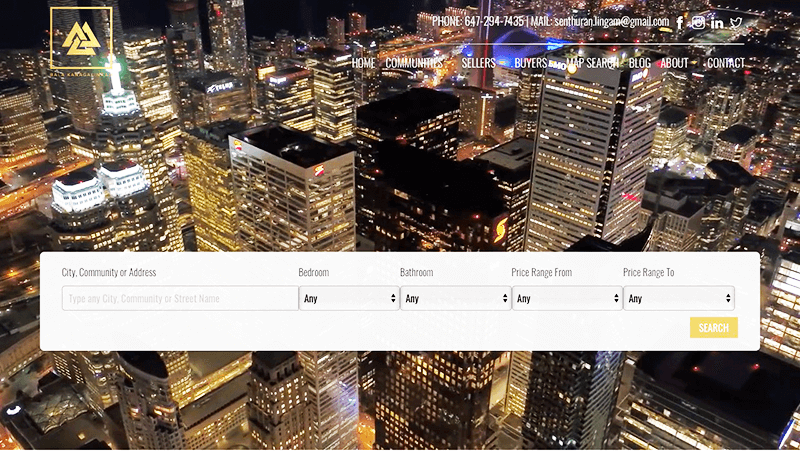Expand the Bathroom dropdown

pyautogui.click(x=455, y=298)
